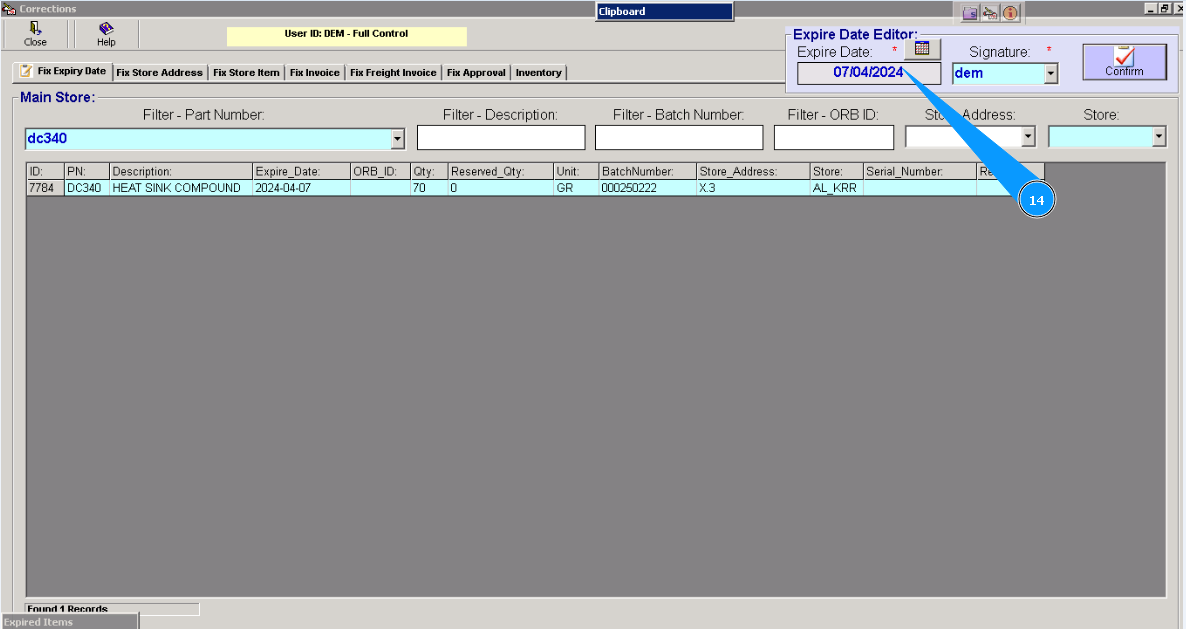Click the Expire_Date column header
This screenshot has width=1186, height=630.
(x=302, y=172)
